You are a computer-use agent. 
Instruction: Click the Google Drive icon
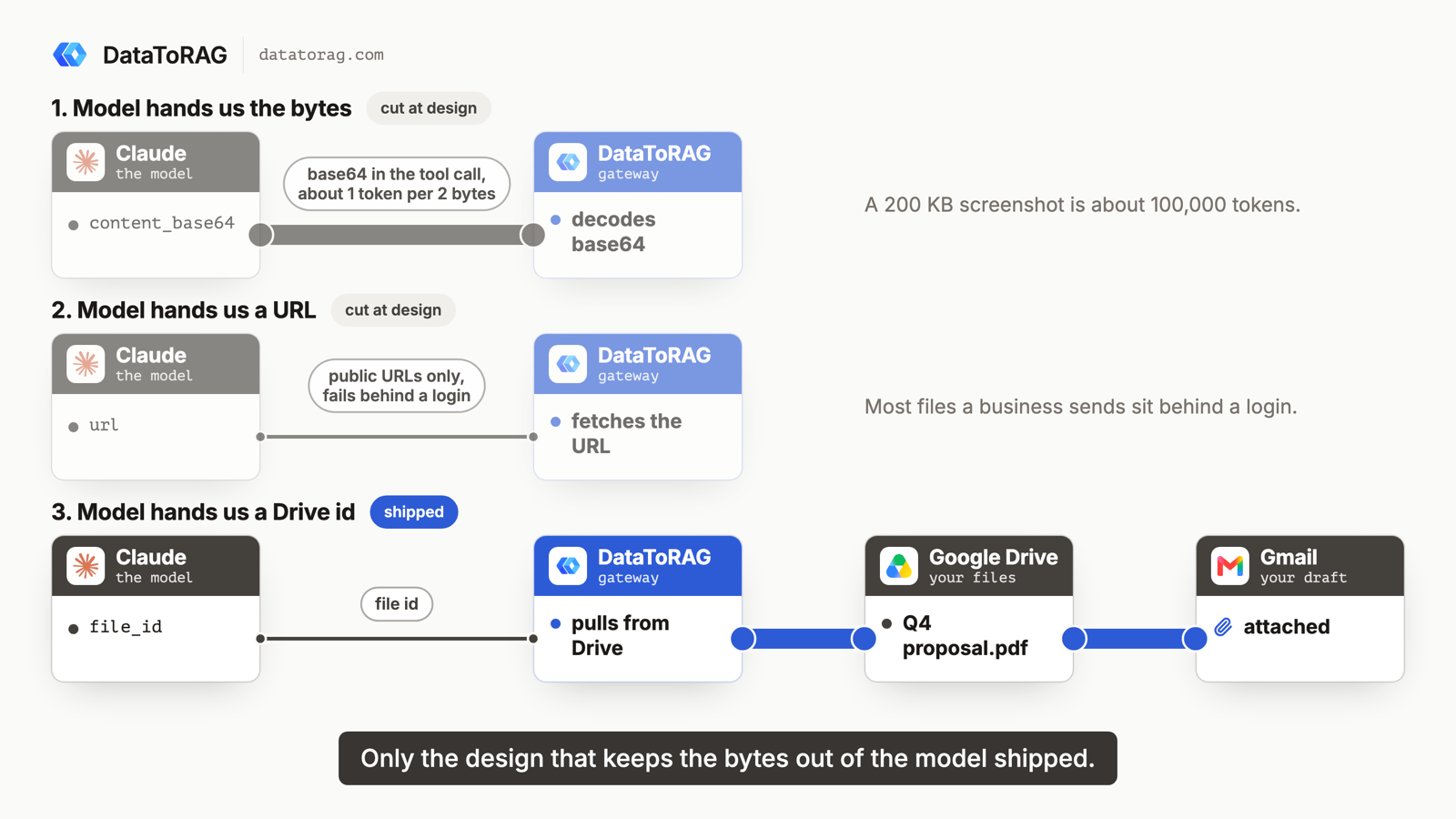point(899,566)
